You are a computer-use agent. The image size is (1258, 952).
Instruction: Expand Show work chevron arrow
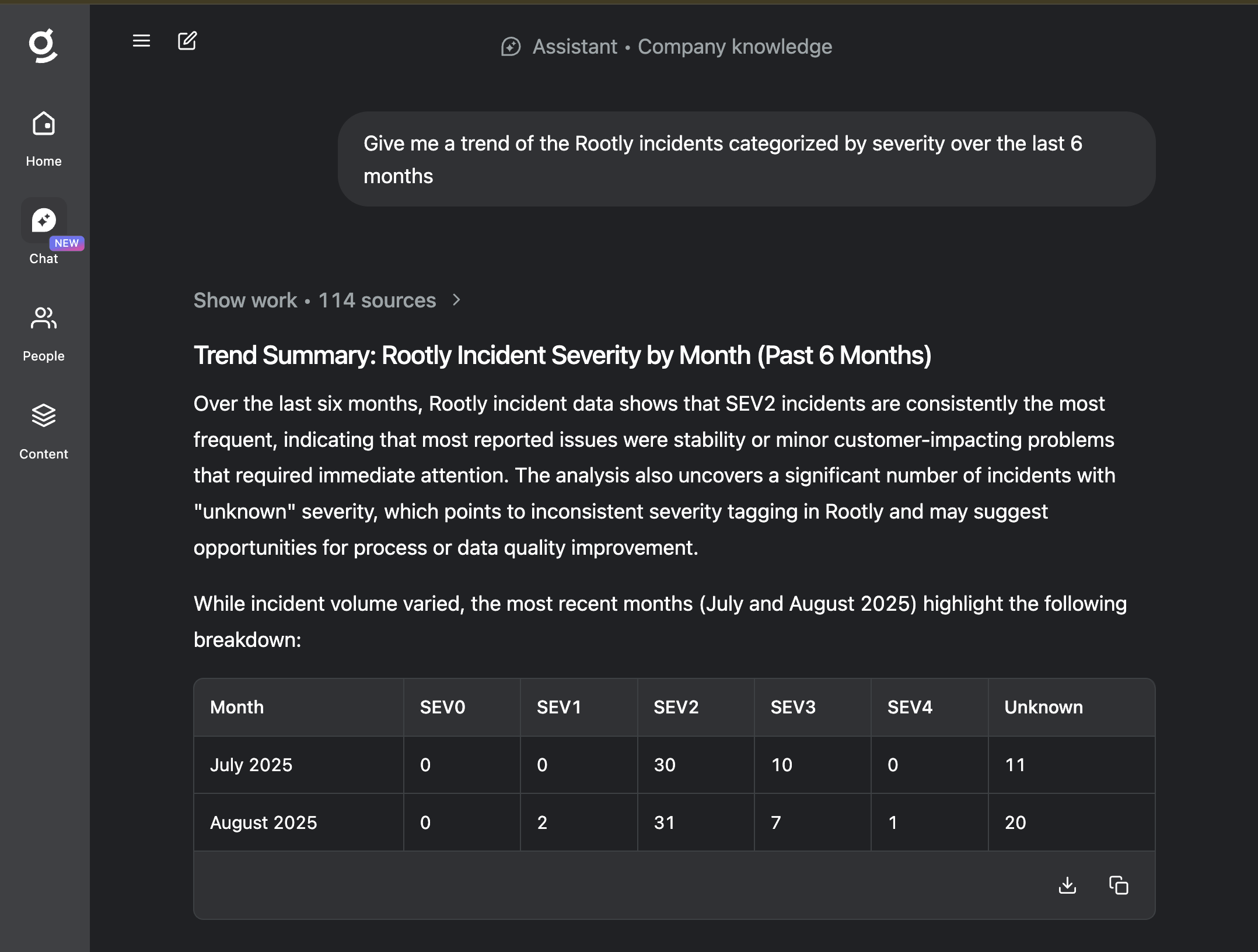pos(457,300)
